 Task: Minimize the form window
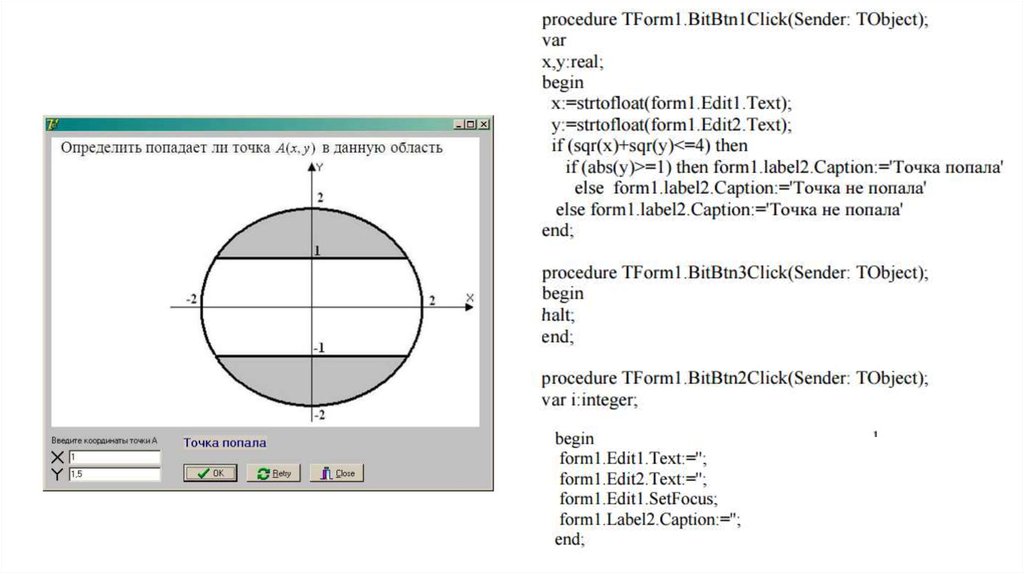[459, 124]
